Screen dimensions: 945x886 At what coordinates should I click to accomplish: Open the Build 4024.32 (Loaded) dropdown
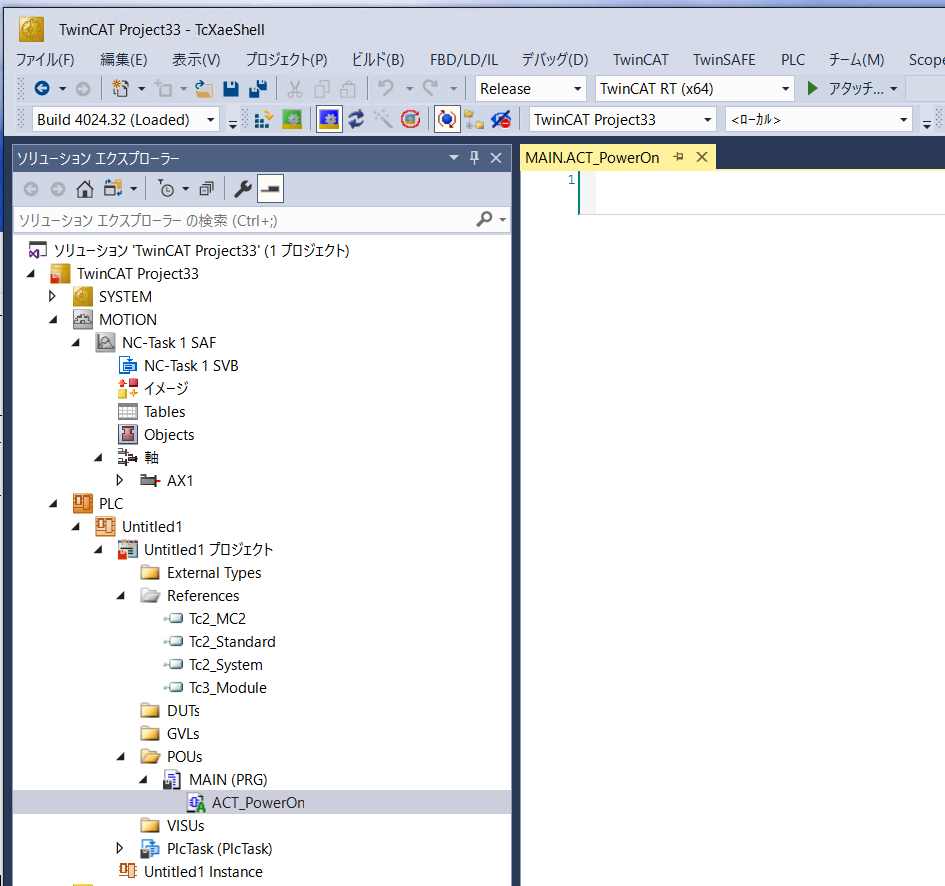click(210, 120)
